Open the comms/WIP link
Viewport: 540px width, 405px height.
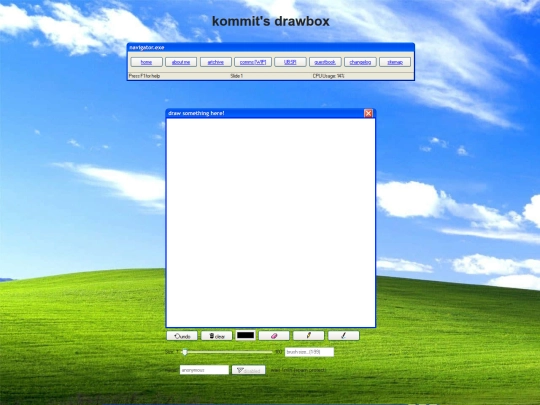pos(253,62)
